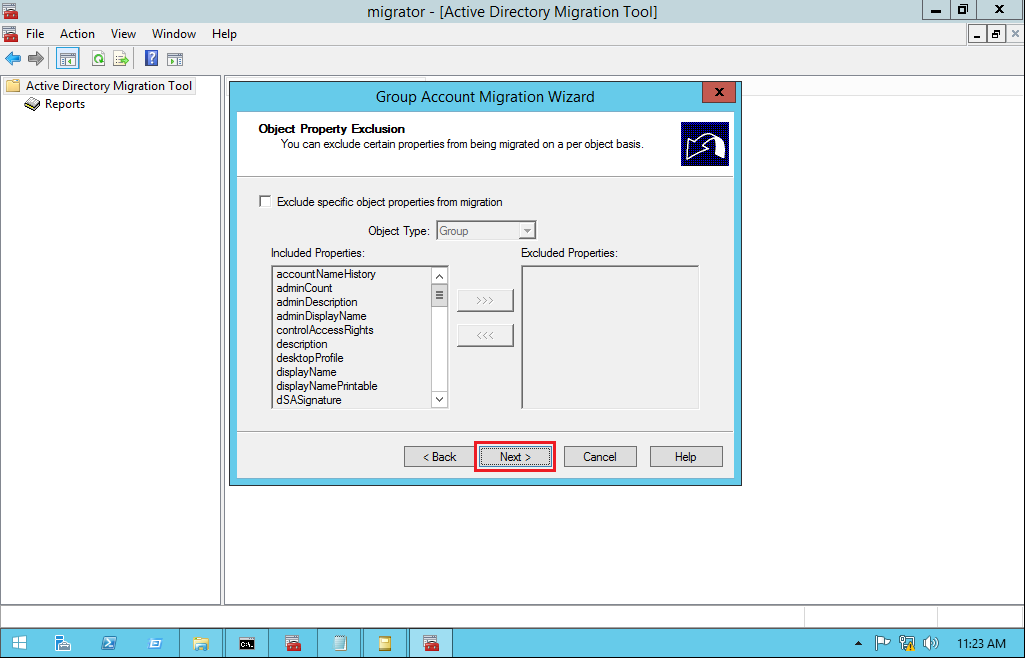1025x658 pixels.
Task: Click Included Properties scrollbar down arrow
Action: 439,399
